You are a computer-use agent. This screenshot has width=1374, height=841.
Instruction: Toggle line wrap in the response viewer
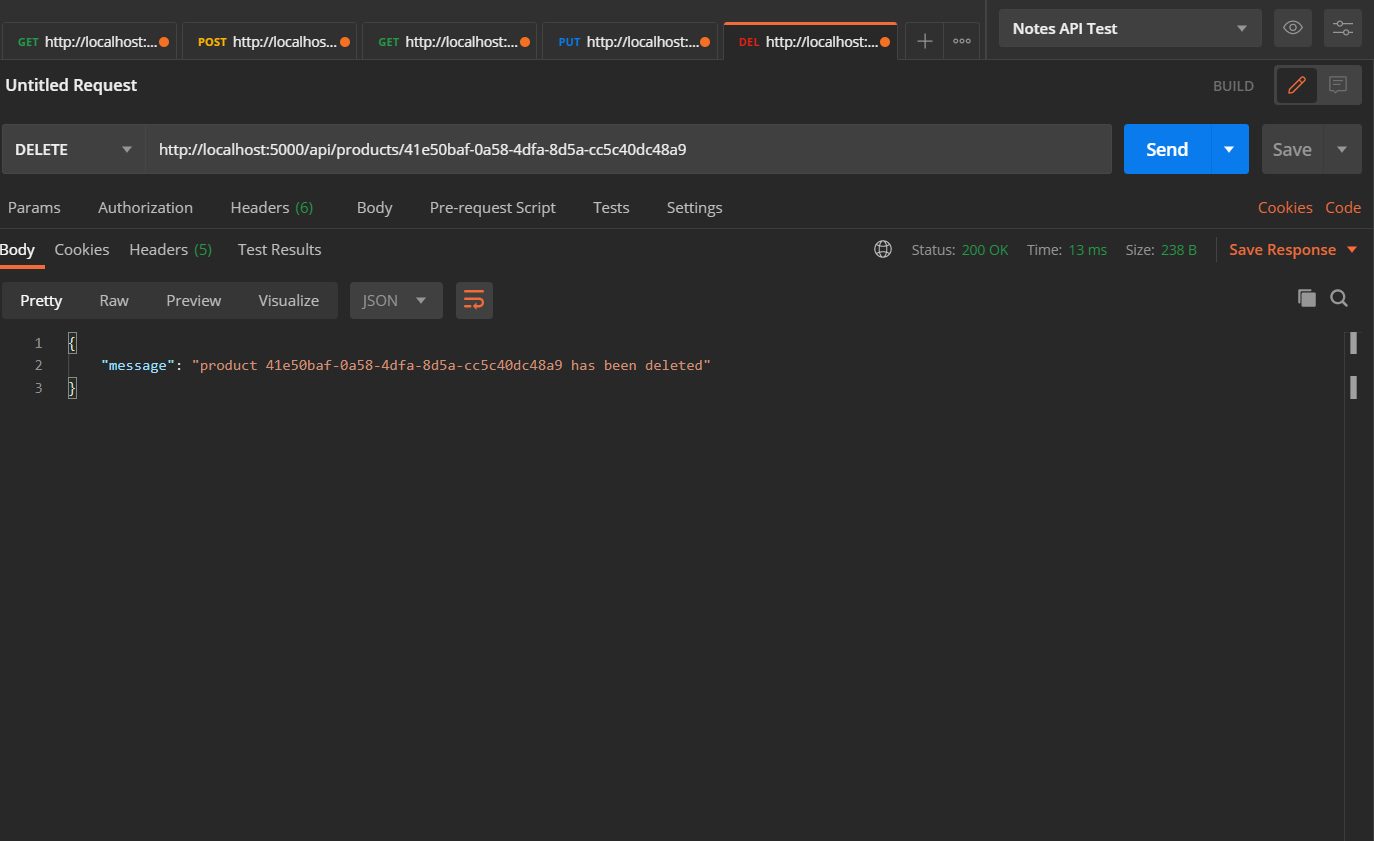[474, 300]
